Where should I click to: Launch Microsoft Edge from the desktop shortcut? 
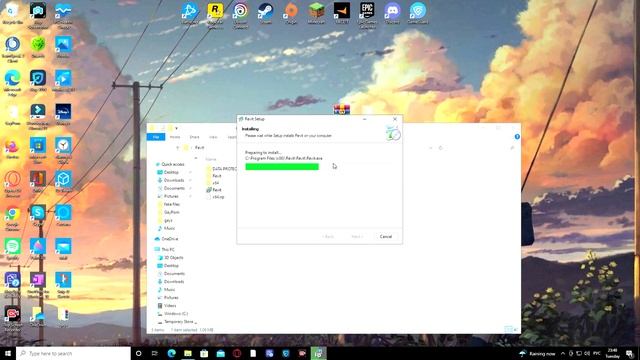point(12,82)
